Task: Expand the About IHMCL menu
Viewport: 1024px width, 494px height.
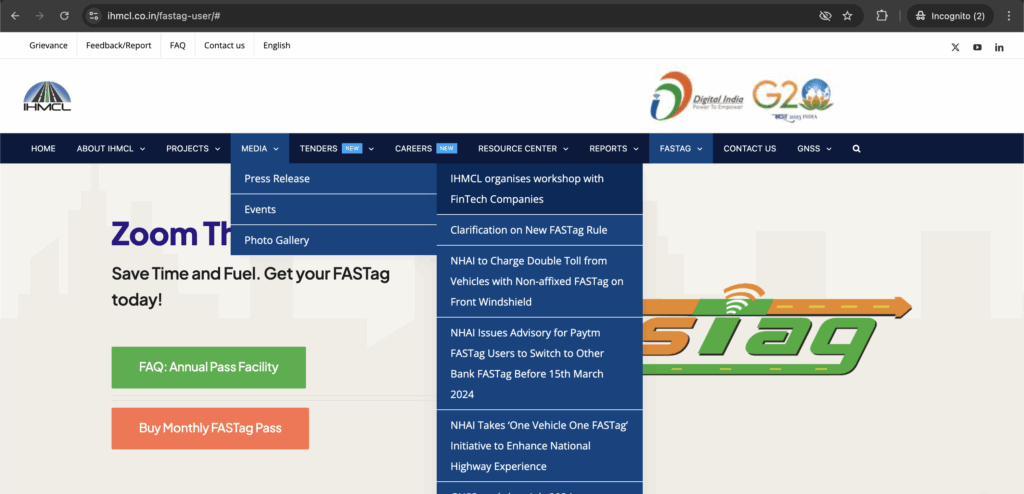Action: [x=111, y=149]
